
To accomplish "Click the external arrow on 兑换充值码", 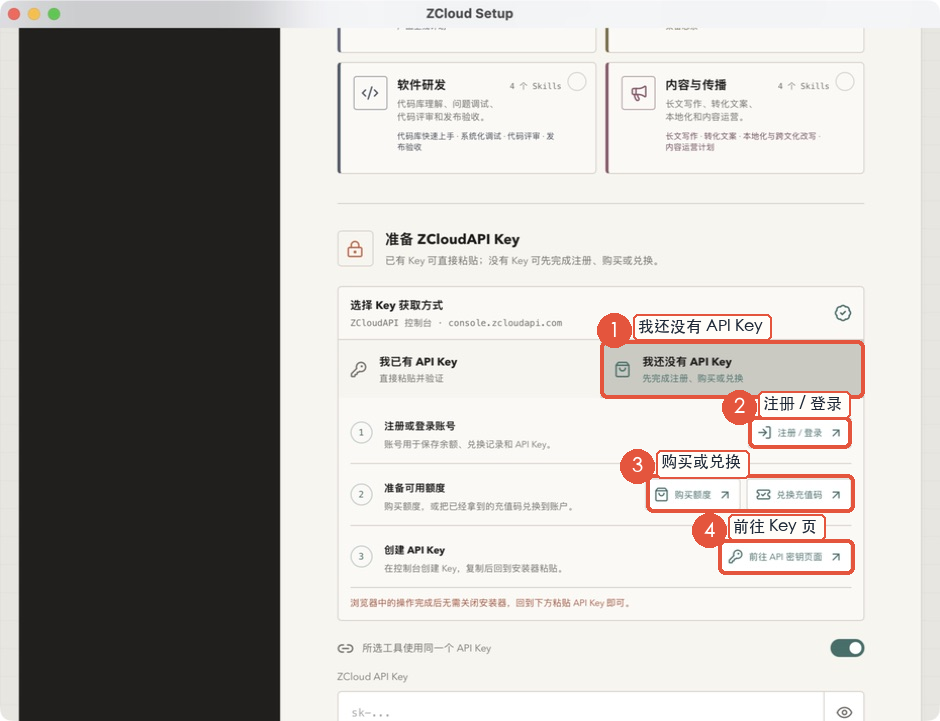I will [836, 494].
